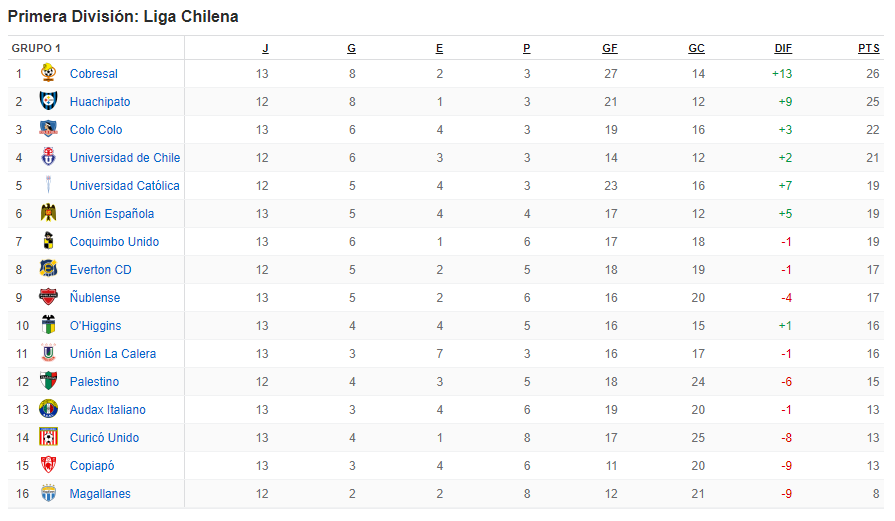Open the Universidad Católica team link
Image resolution: width=895 pixels, height=521 pixels.
[x=124, y=185]
